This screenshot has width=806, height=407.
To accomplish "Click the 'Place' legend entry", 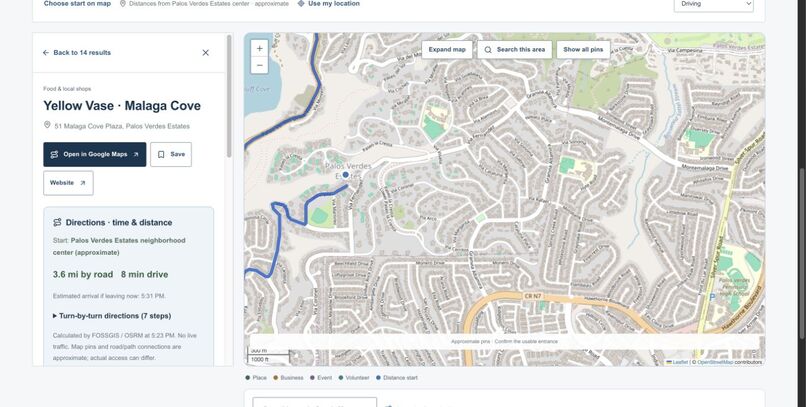I will pos(256,378).
